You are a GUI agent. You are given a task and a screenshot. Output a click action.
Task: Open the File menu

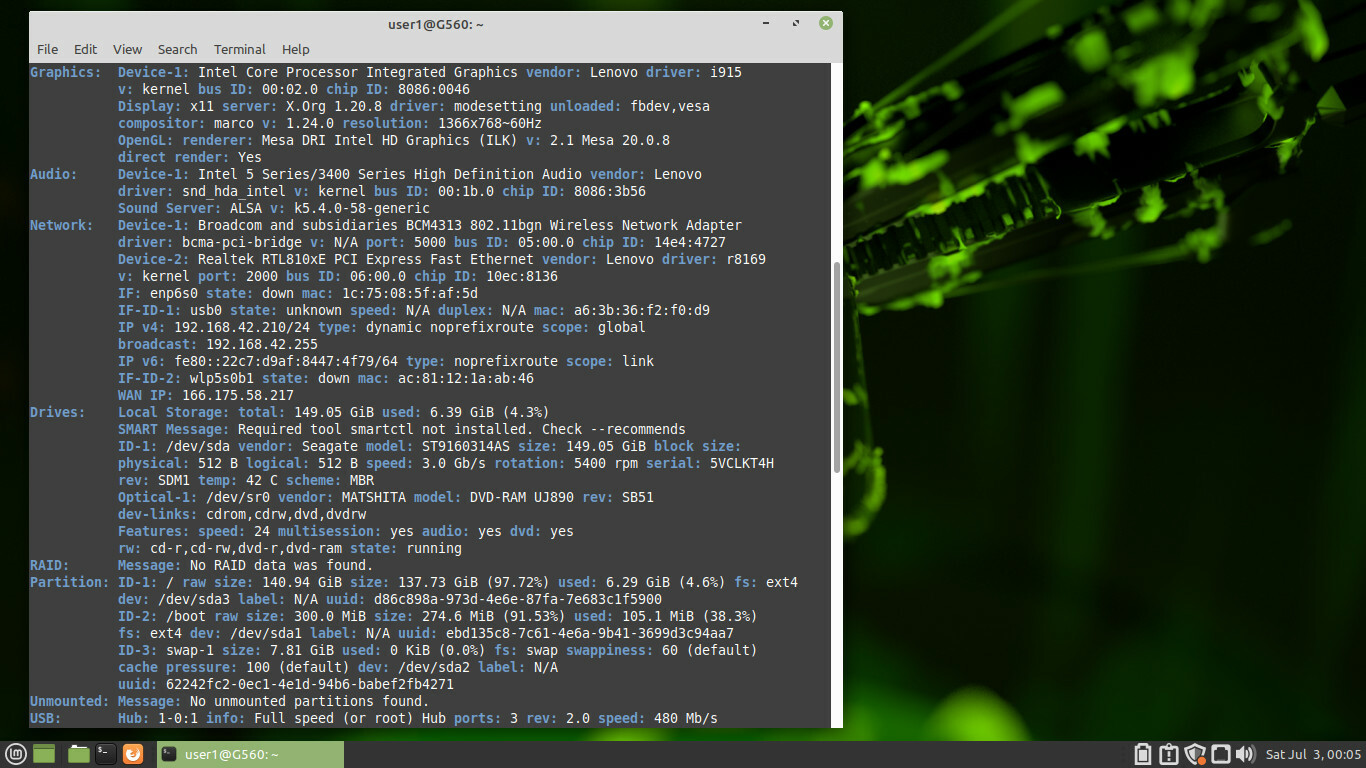point(47,49)
